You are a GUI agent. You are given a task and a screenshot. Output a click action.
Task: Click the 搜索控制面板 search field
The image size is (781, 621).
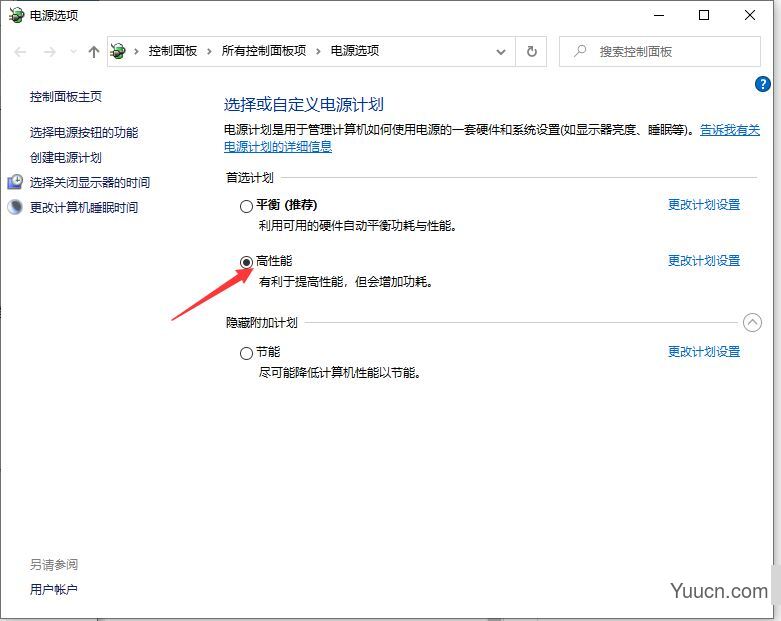pyautogui.click(x=659, y=51)
